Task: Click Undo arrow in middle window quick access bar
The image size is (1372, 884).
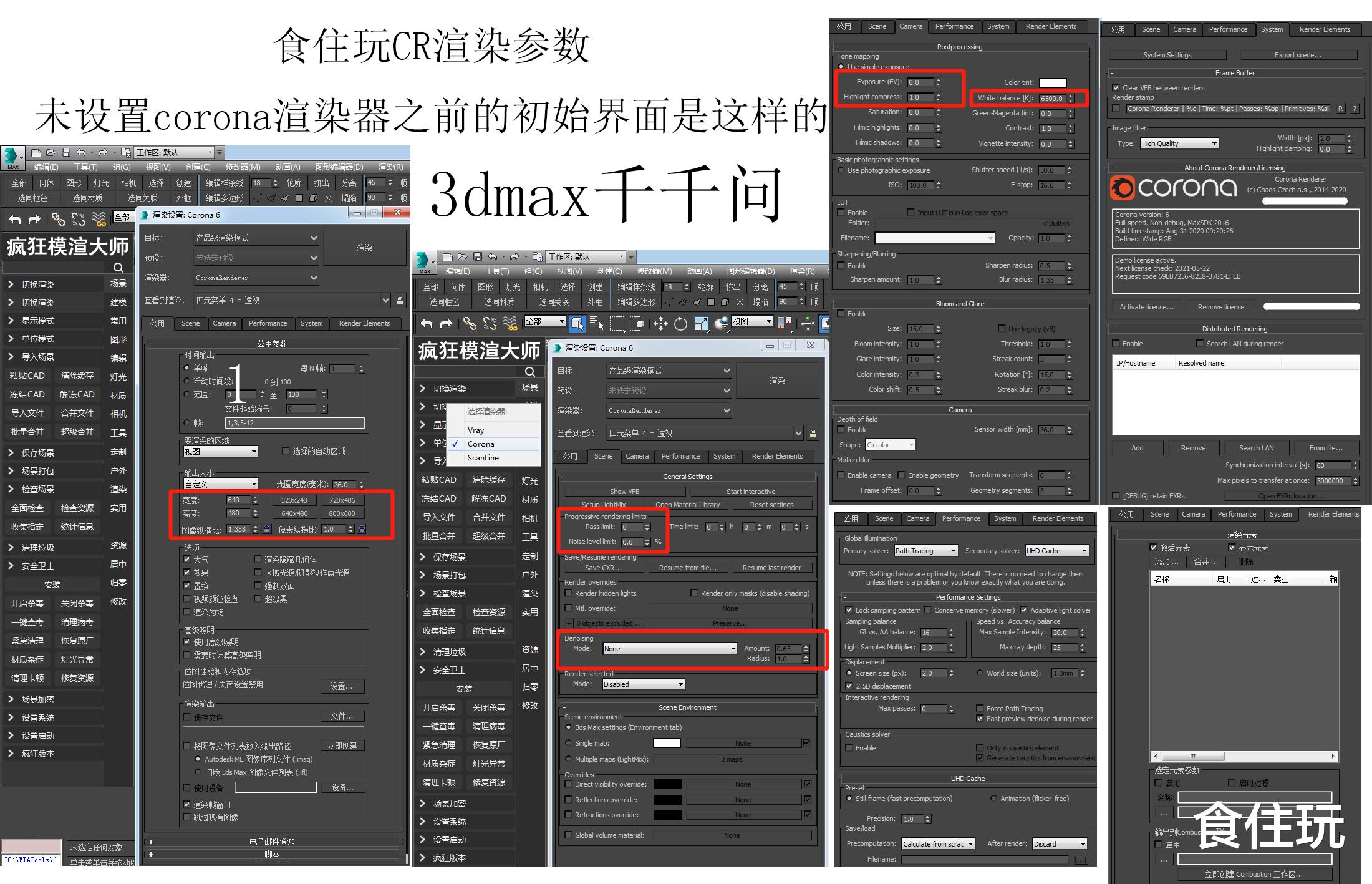Action: [493, 256]
